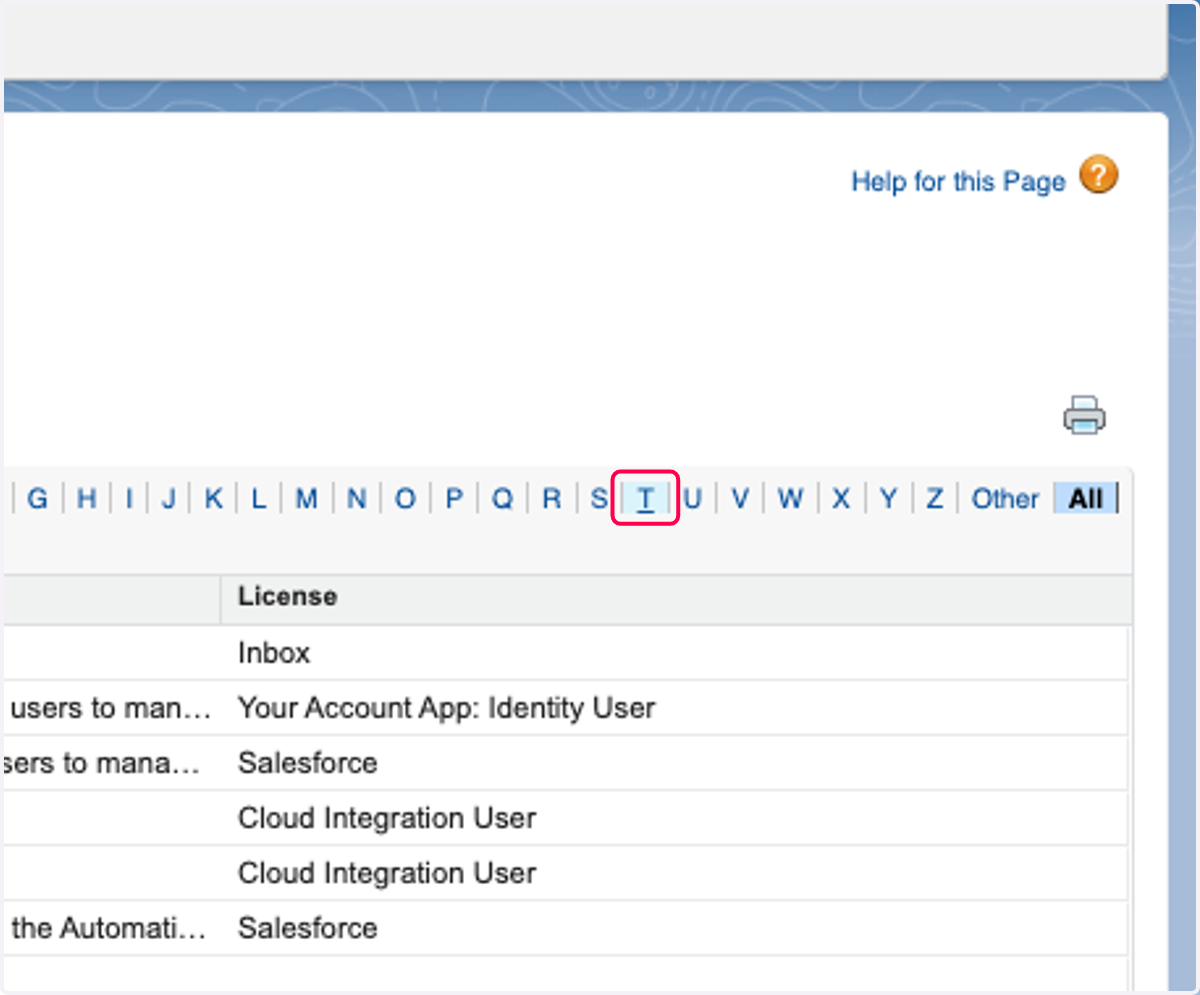Filter the list by letter Q

click(502, 498)
